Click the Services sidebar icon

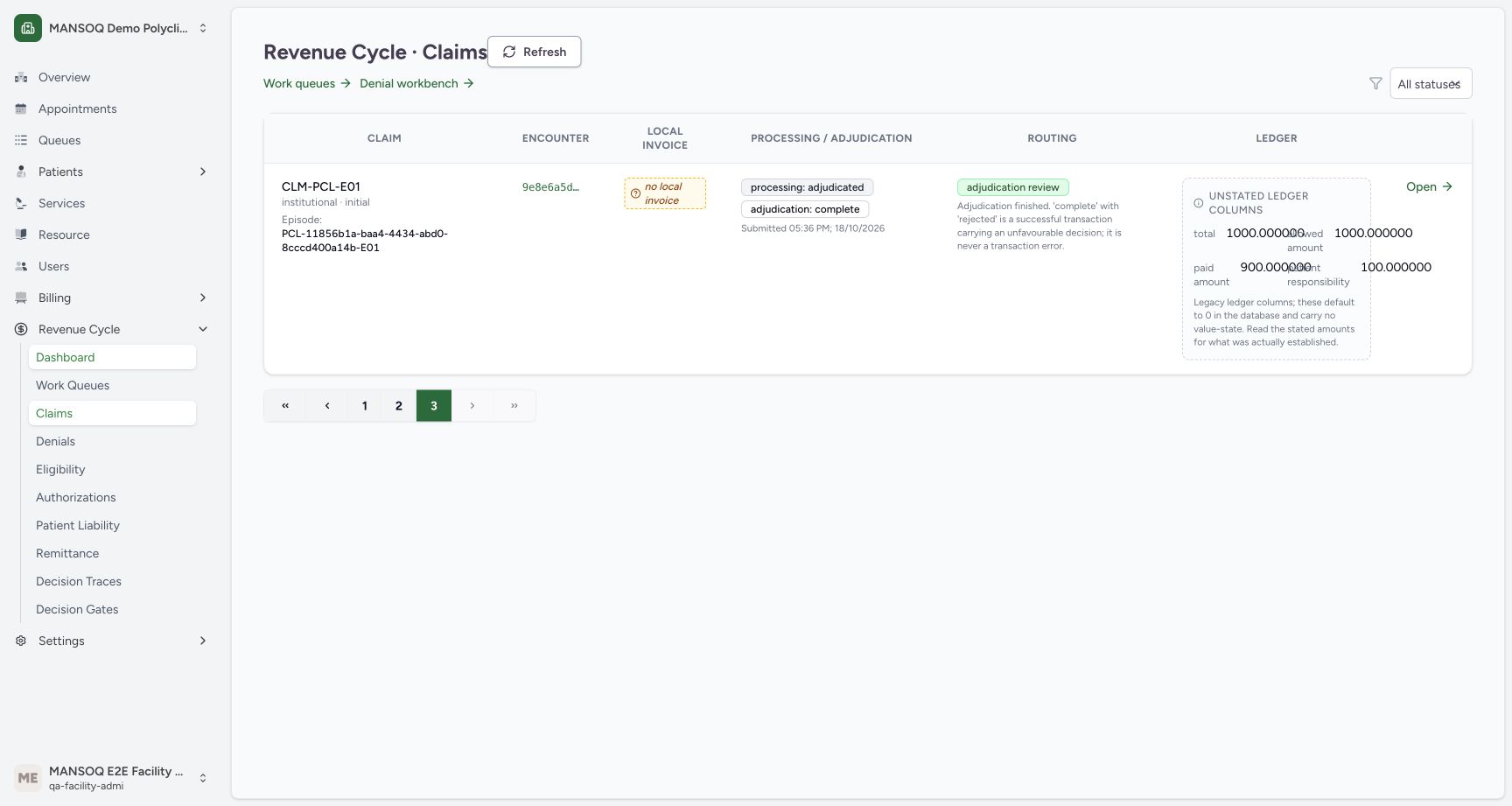click(x=21, y=203)
